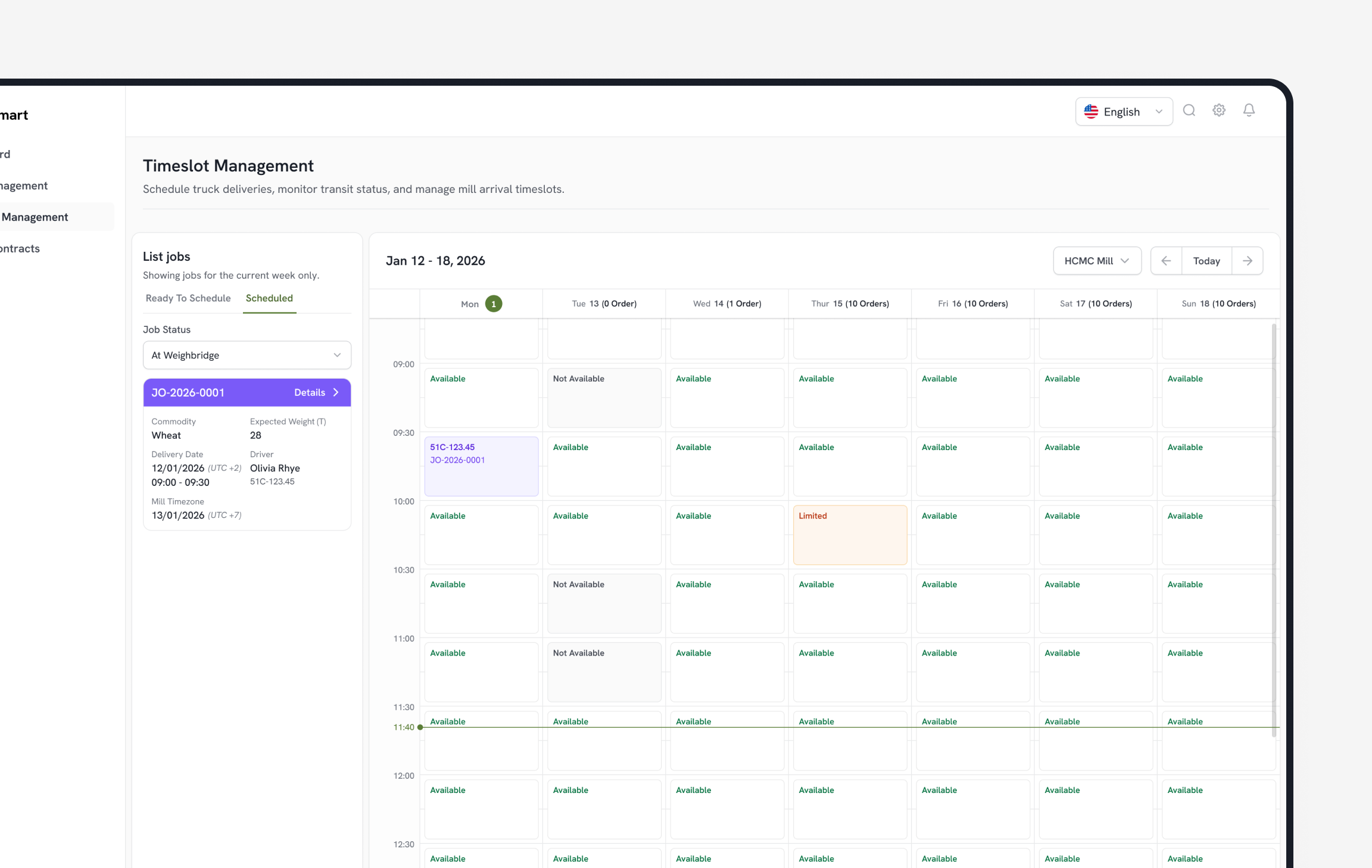Switch to Ready To Schedule tab
Screen dimensions: 1372x868
pos(188,298)
